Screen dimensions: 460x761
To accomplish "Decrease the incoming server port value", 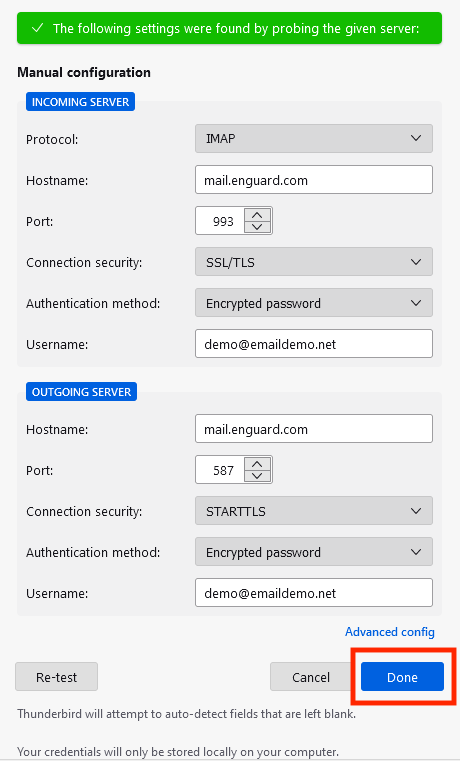I will (x=257, y=227).
